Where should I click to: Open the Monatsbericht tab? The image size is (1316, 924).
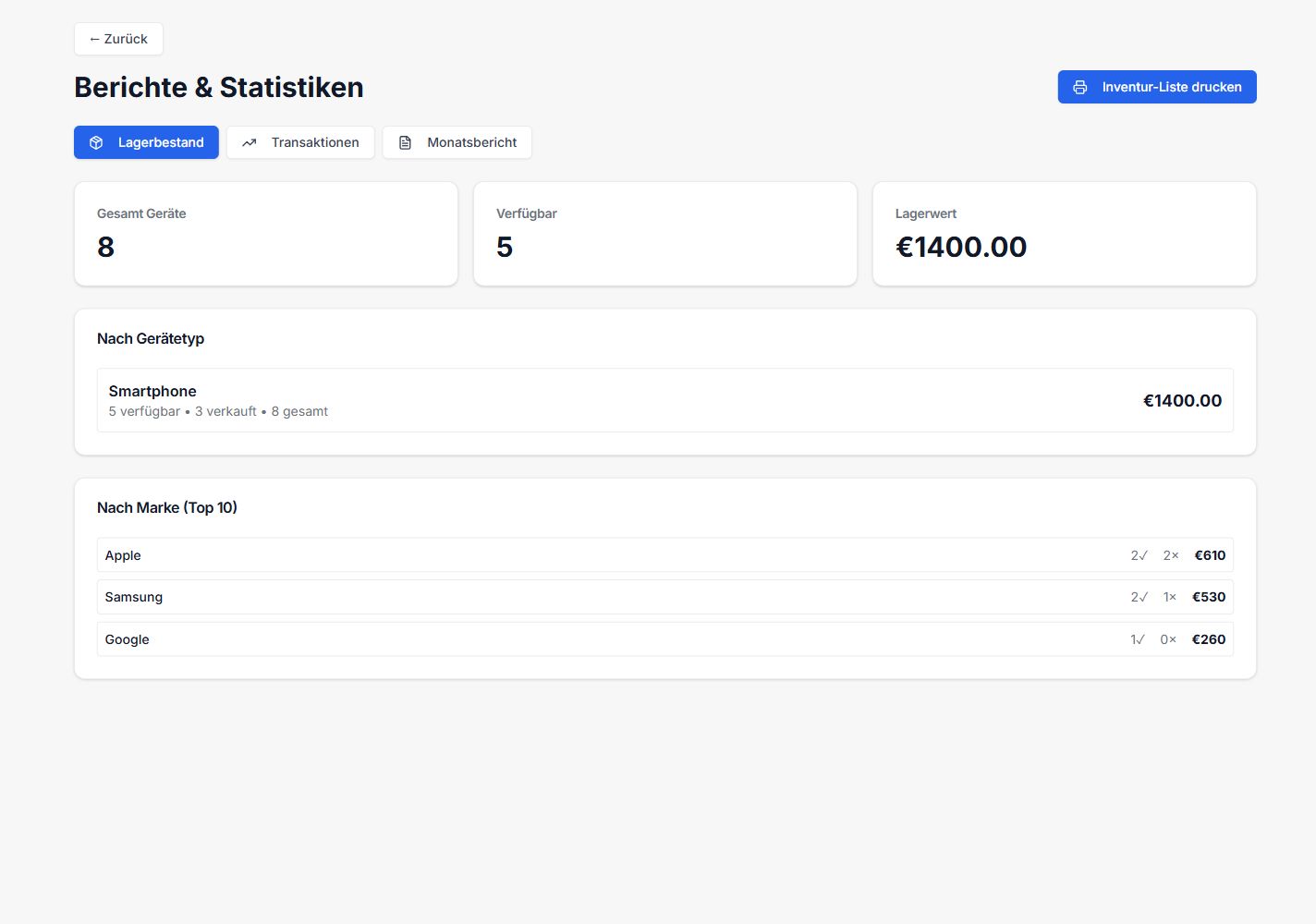[x=457, y=142]
